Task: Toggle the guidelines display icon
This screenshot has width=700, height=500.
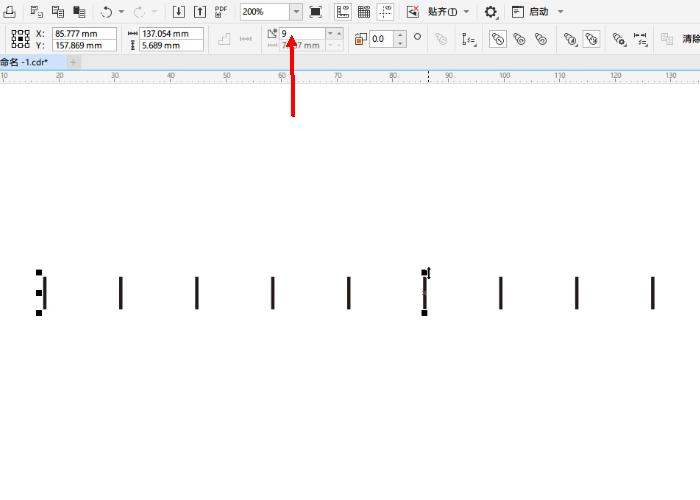Action: tap(385, 12)
